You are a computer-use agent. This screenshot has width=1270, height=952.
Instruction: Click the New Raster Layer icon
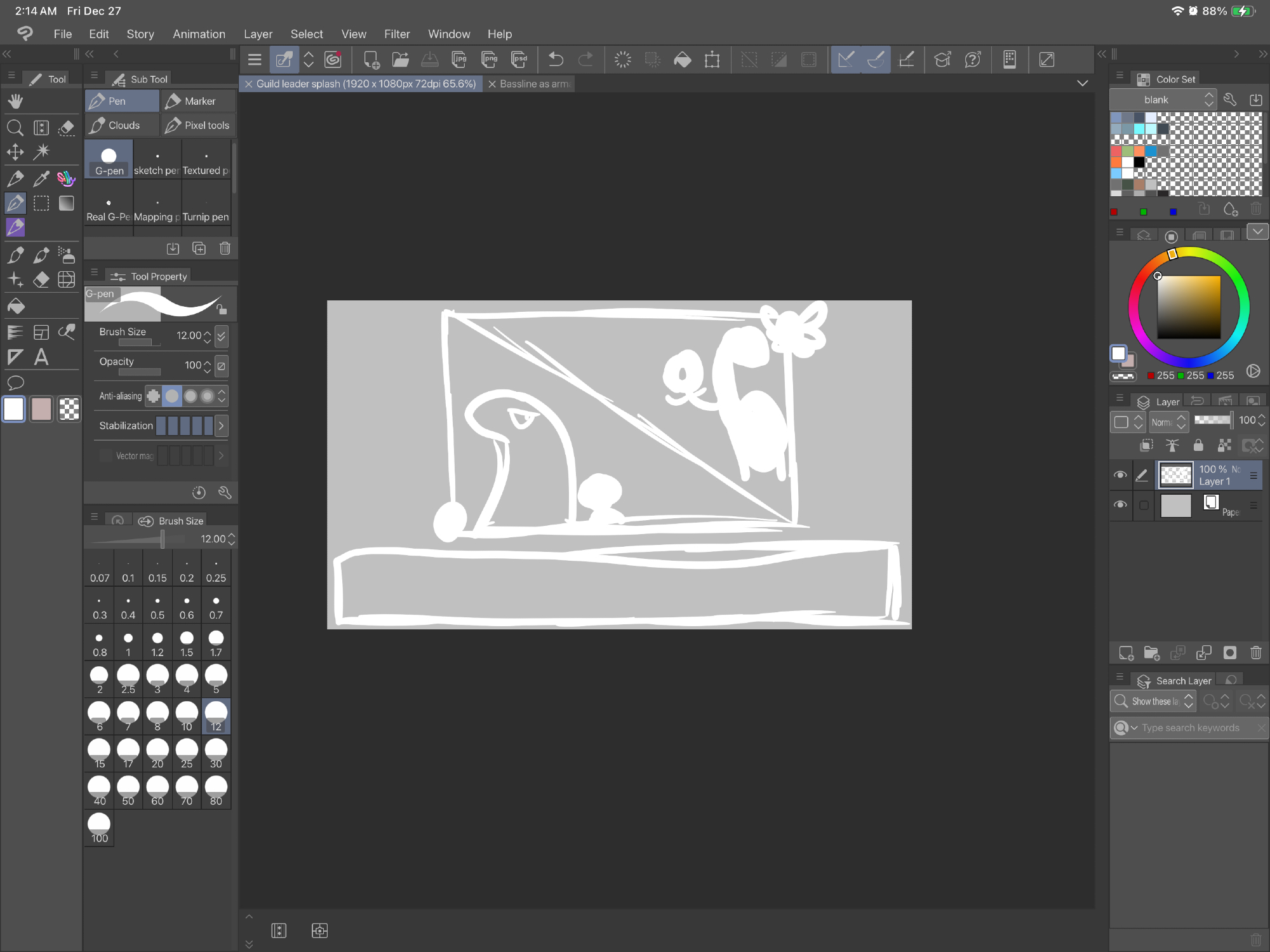click(1126, 653)
